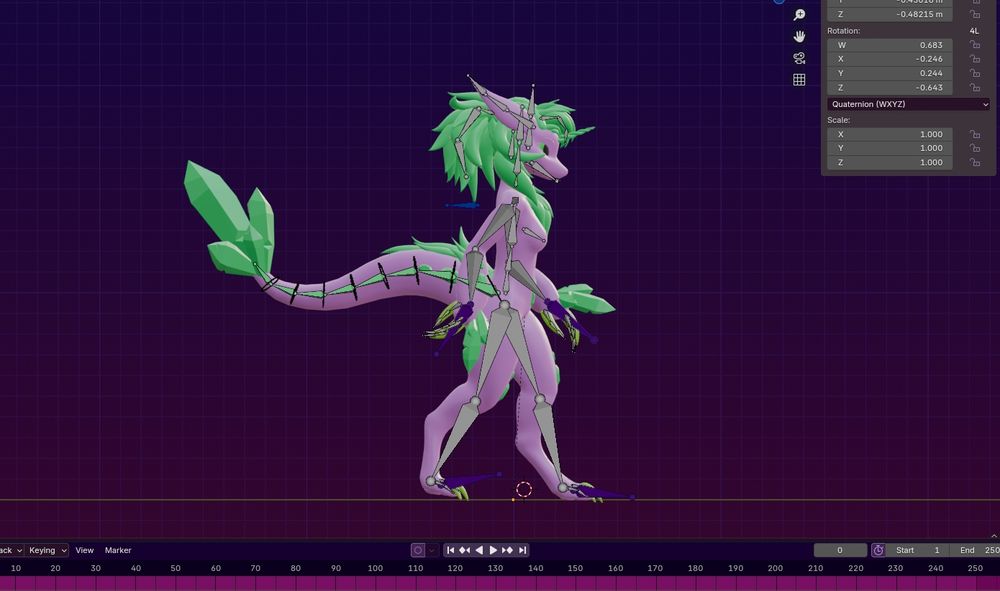The width and height of the screenshot is (1000, 591).
Task: Lock the Rotation X value
Action: 975,59
